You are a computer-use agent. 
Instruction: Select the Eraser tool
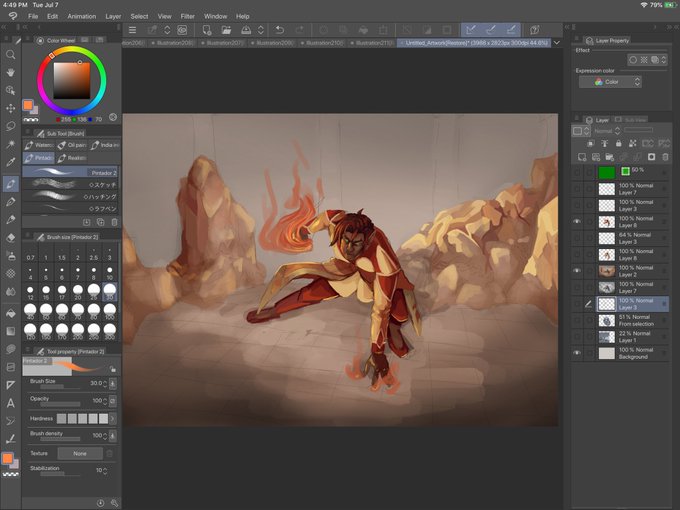click(x=10, y=237)
